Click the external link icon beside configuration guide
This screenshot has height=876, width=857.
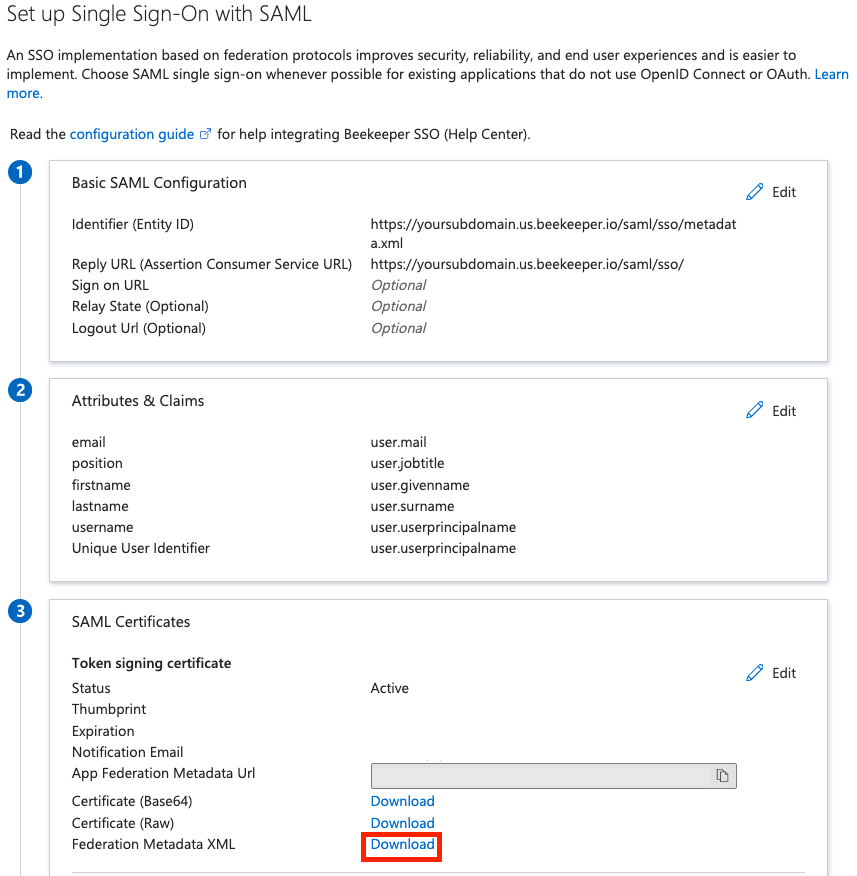[x=205, y=134]
